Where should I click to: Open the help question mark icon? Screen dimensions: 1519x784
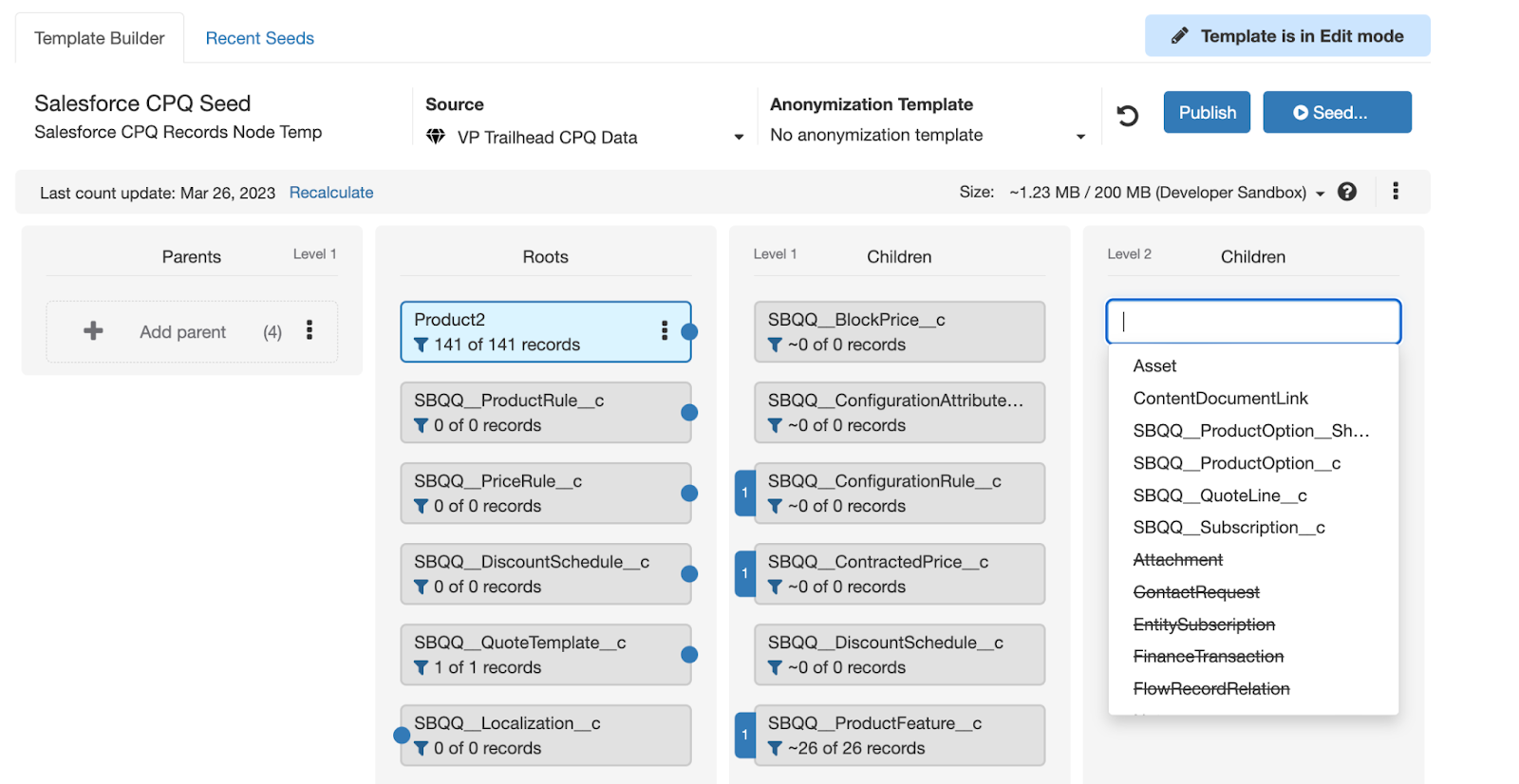pyautogui.click(x=1347, y=192)
